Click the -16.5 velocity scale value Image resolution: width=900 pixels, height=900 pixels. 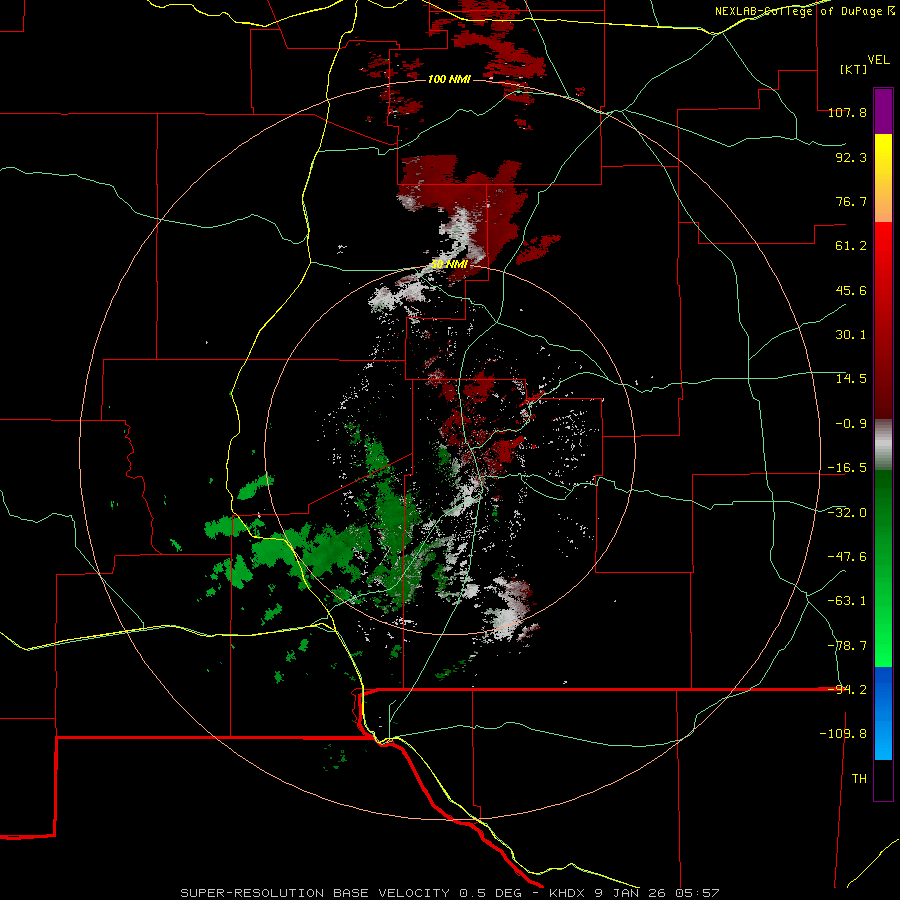847,468
